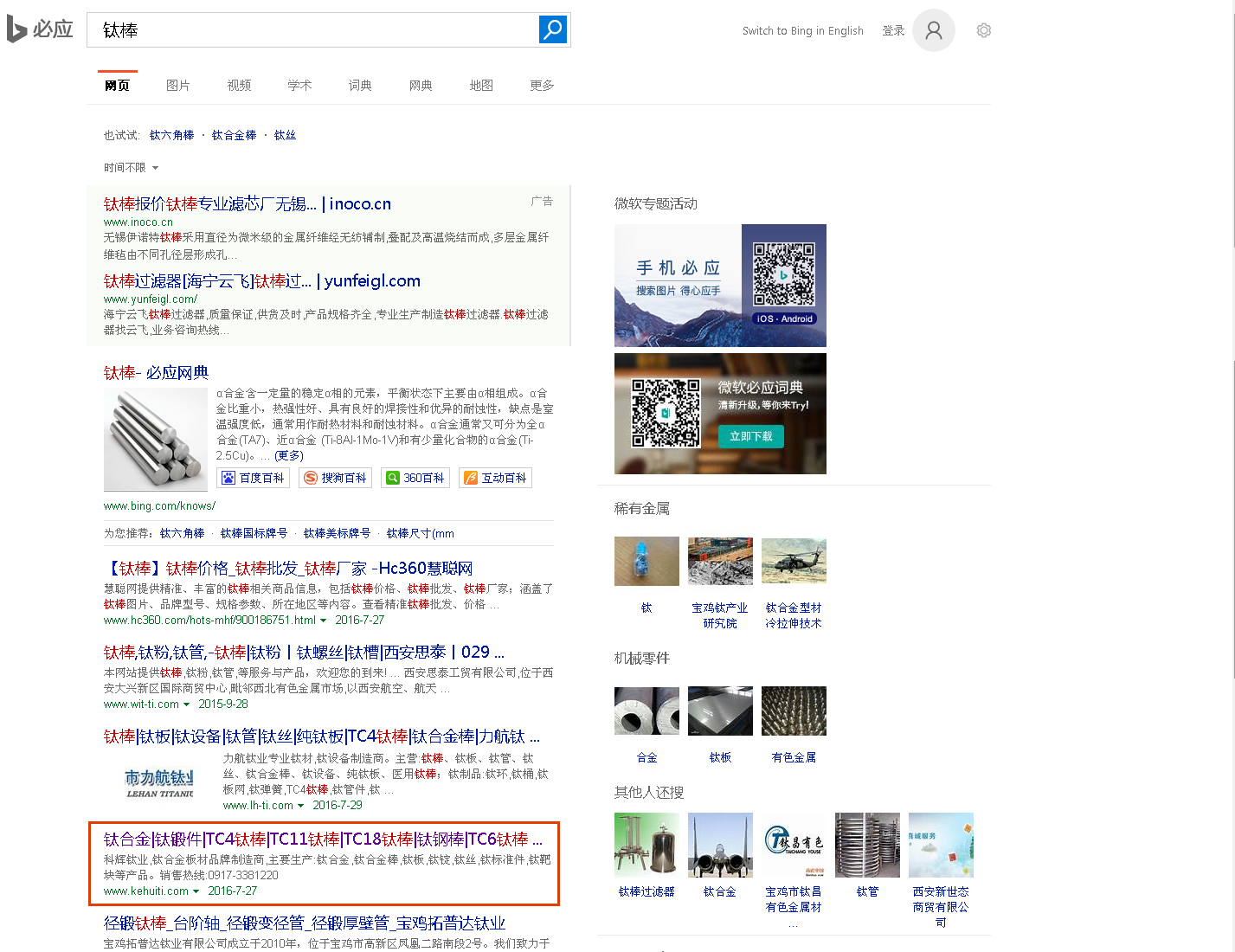Open the 力航钛 result title
The width and height of the screenshot is (1235, 952).
322,737
